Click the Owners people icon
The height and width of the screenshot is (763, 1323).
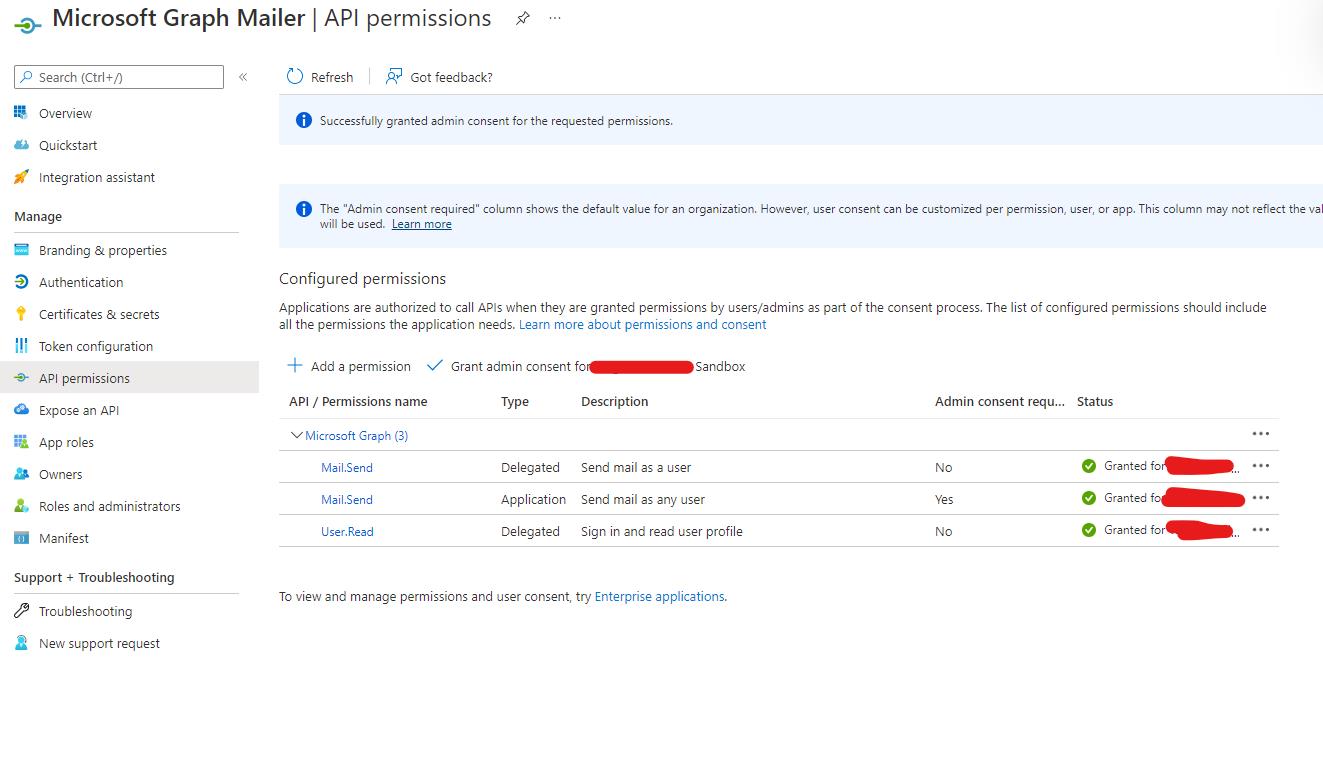pyautogui.click(x=21, y=474)
